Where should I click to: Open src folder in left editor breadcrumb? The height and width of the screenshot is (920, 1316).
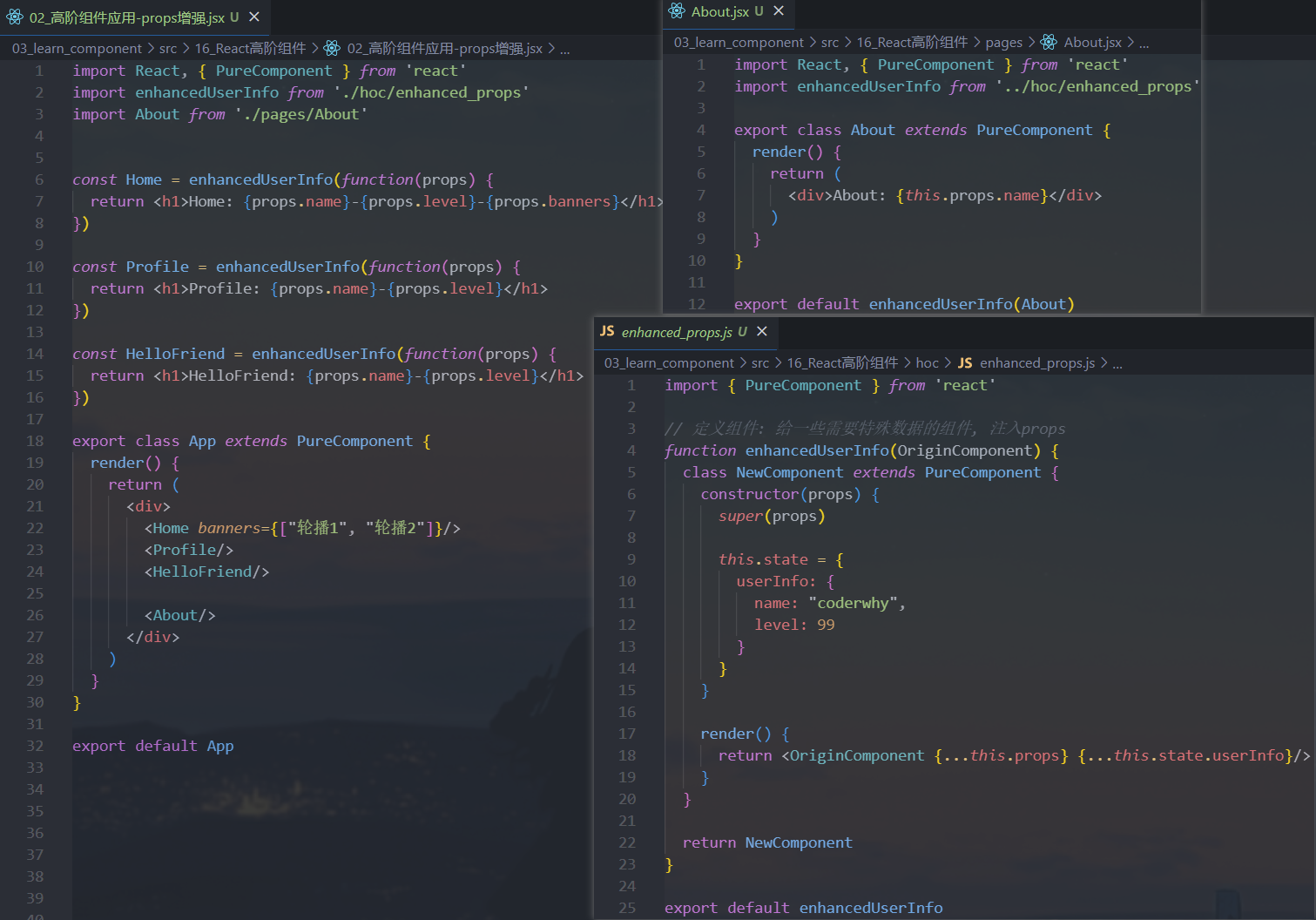pyautogui.click(x=168, y=48)
